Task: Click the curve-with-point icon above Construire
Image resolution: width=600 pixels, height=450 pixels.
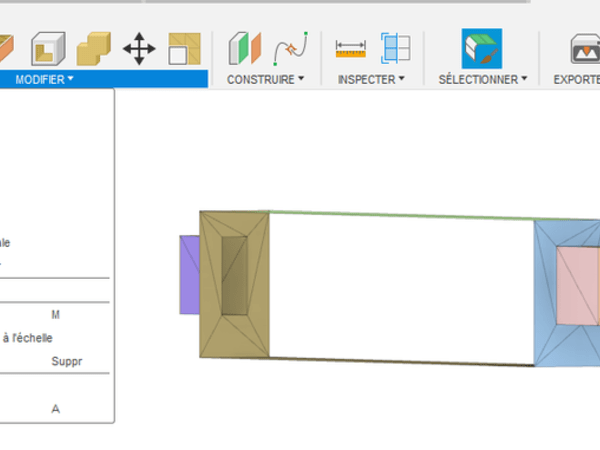Action: point(290,47)
